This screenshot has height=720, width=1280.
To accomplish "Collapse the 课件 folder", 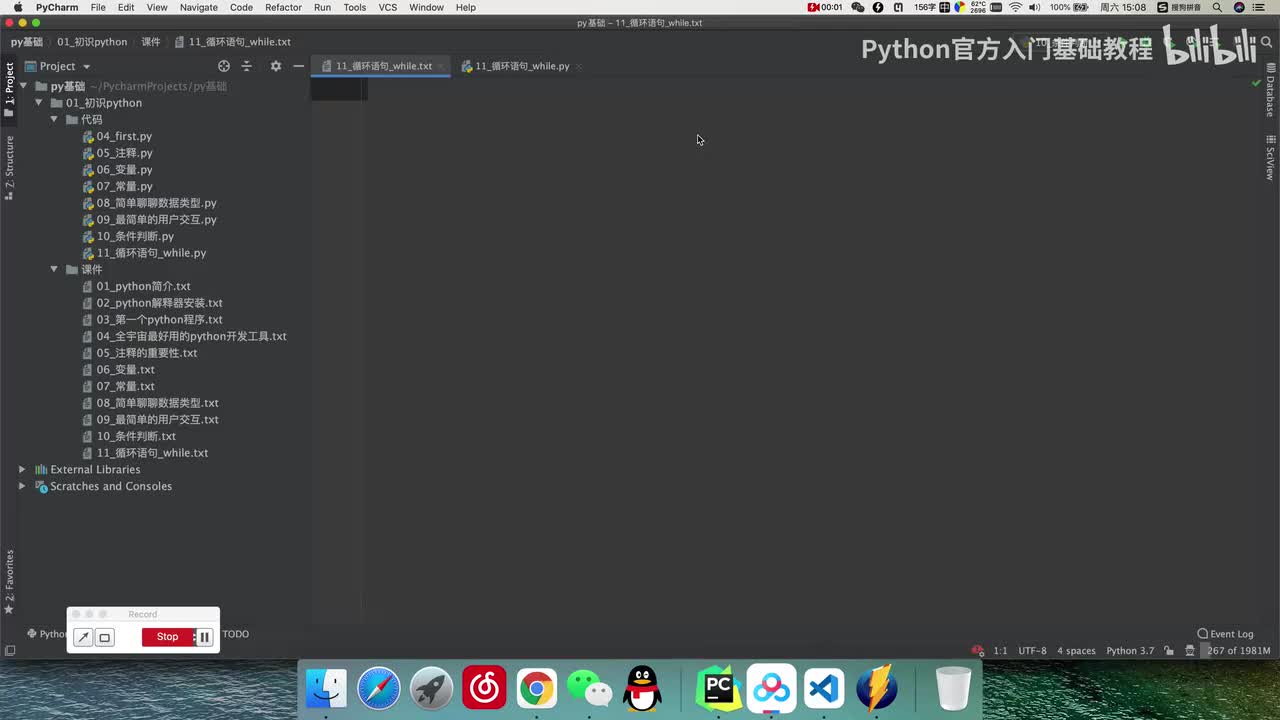I will (55, 269).
